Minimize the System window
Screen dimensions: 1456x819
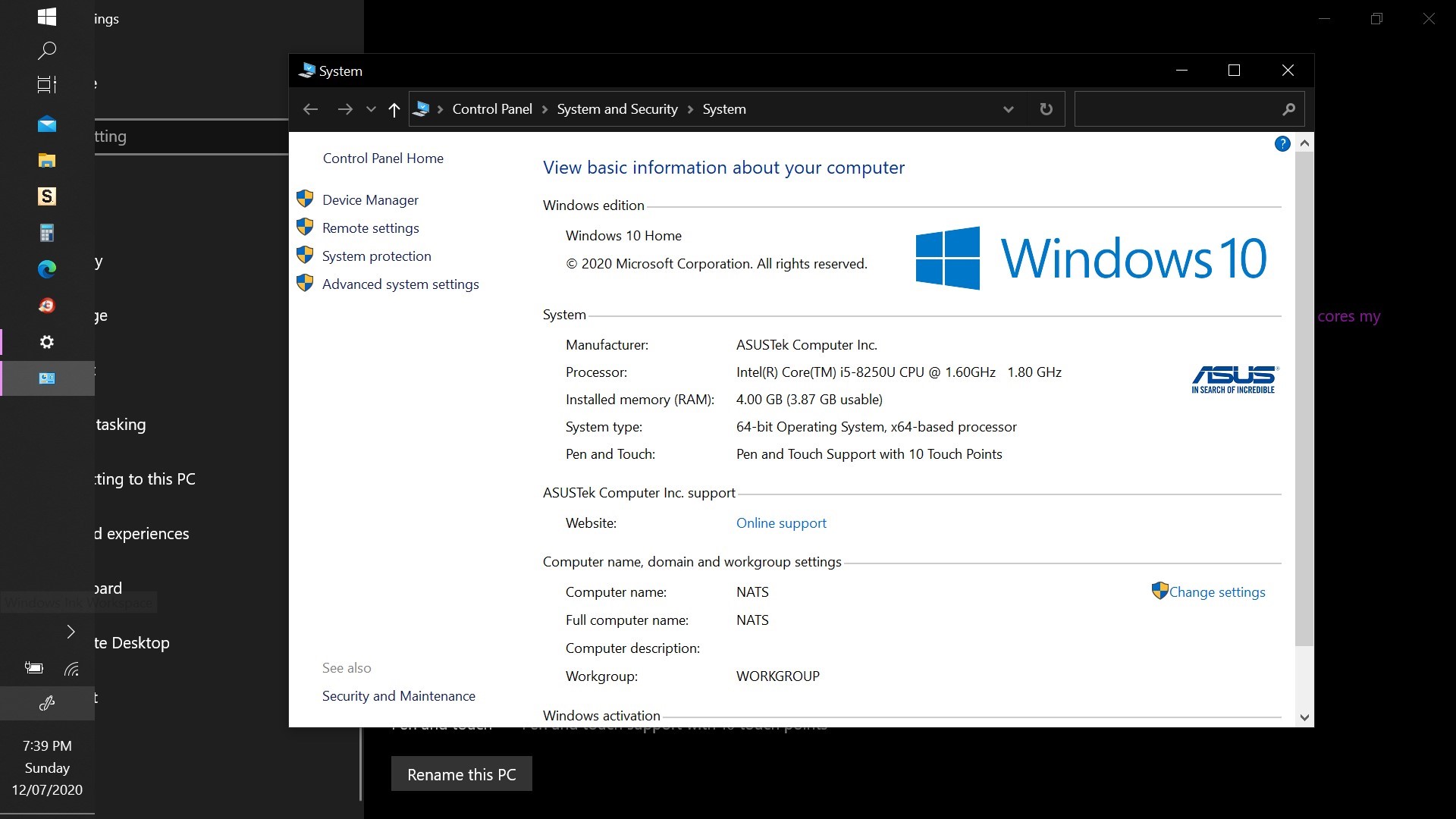pyautogui.click(x=1181, y=71)
